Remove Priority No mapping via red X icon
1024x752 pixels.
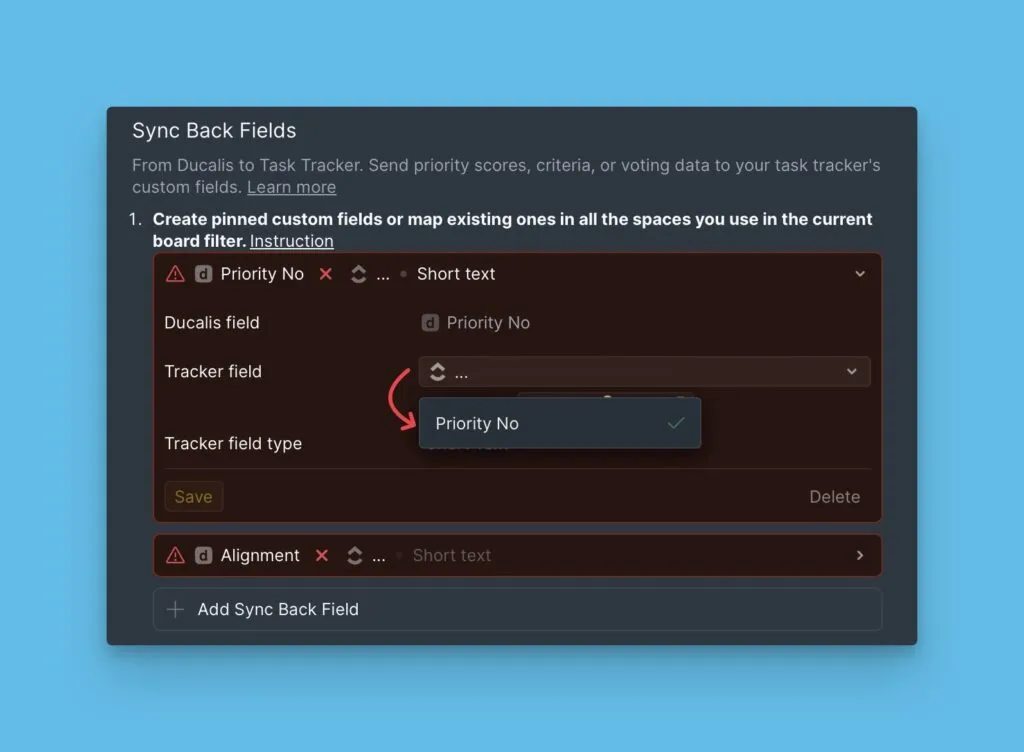tap(325, 273)
